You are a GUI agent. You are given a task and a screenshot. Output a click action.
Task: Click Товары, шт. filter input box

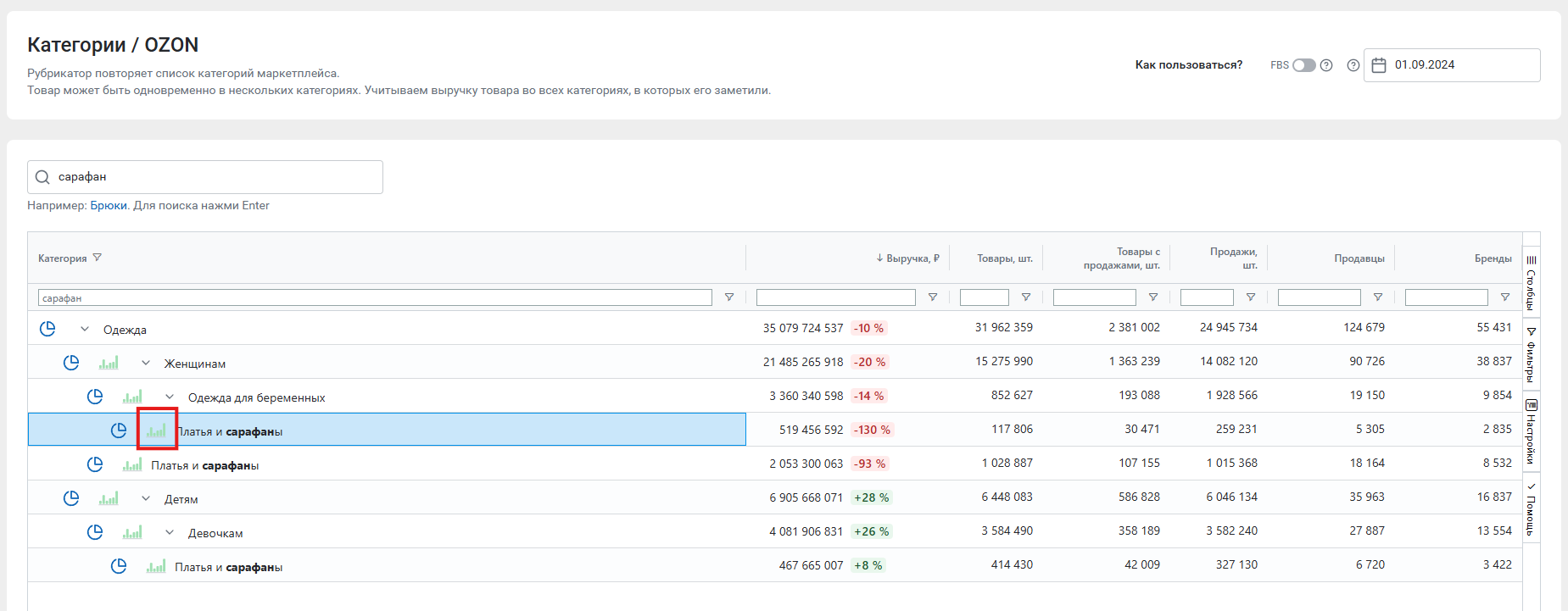coord(985,297)
